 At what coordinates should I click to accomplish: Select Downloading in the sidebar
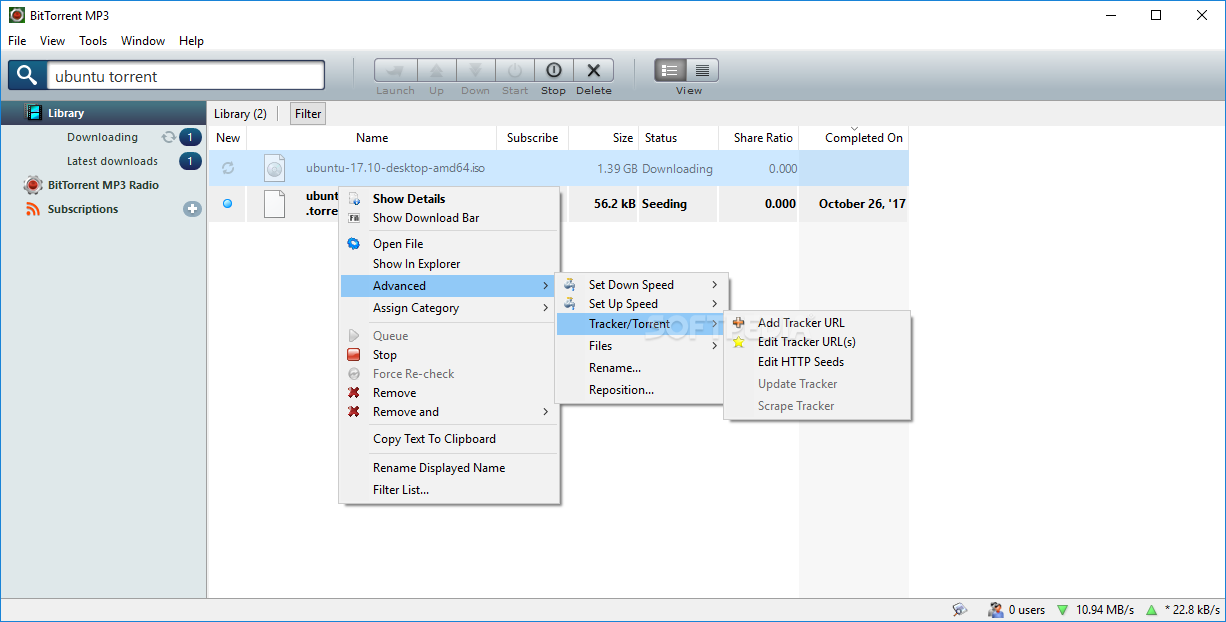(x=102, y=137)
